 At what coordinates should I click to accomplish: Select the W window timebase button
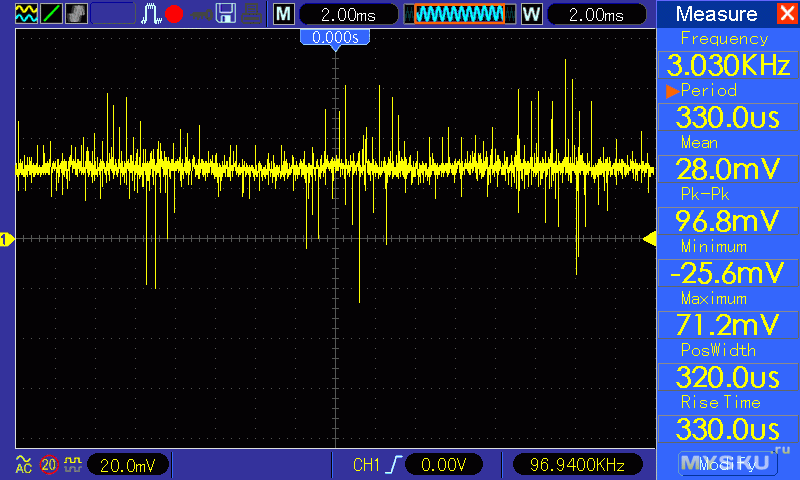pyautogui.click(x=532, y=14)
